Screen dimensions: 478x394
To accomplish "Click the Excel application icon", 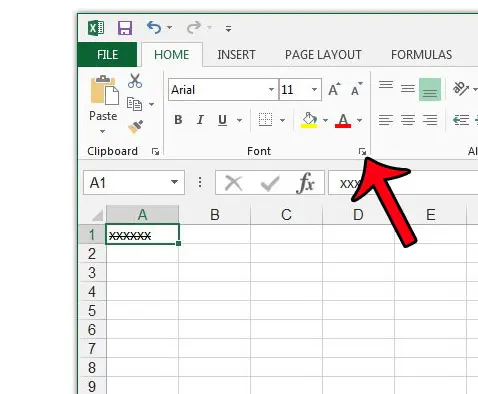I will 96,28.
